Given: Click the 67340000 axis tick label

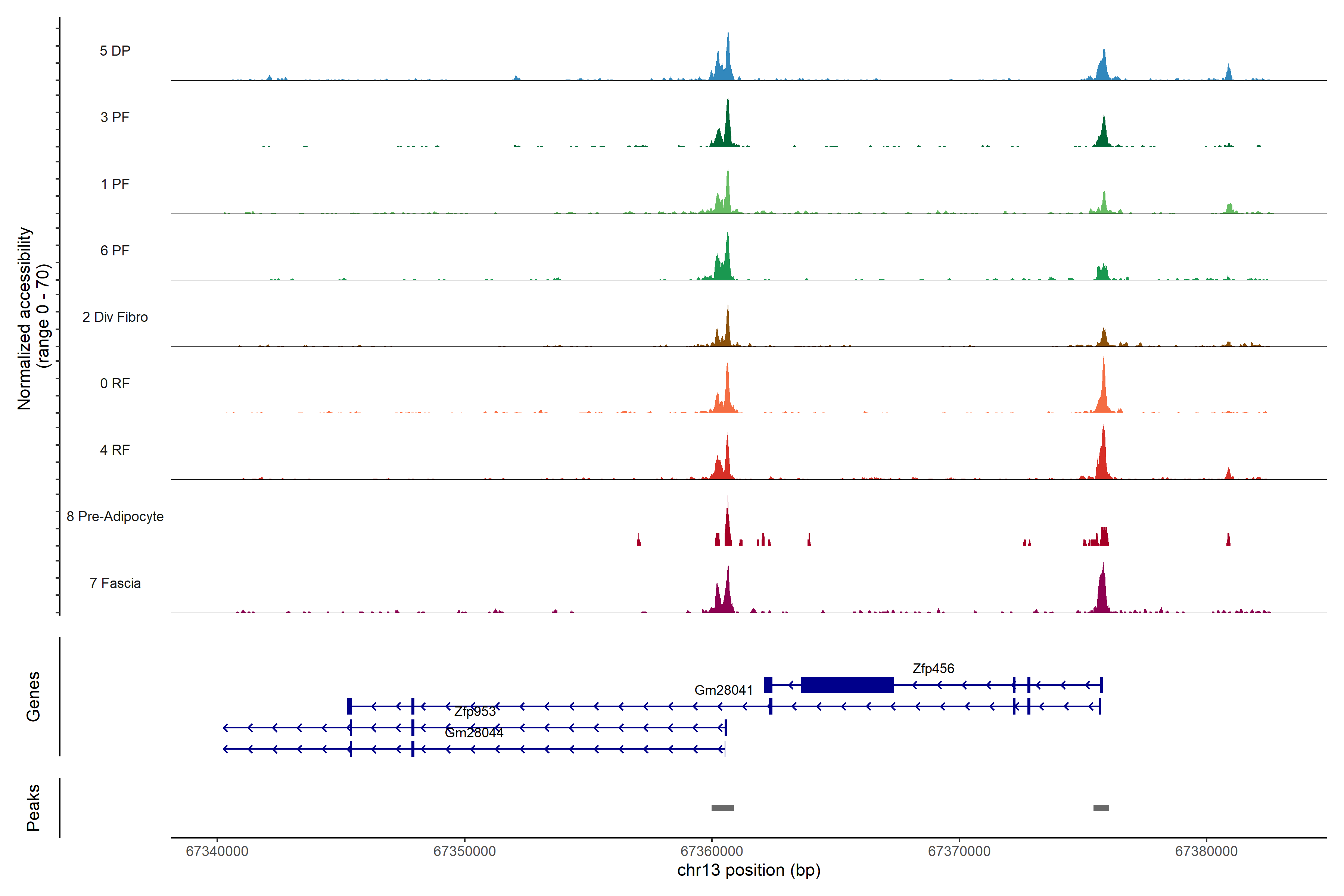Looking at the screenshot, I should pyautogui.click(x=217, y=851).
